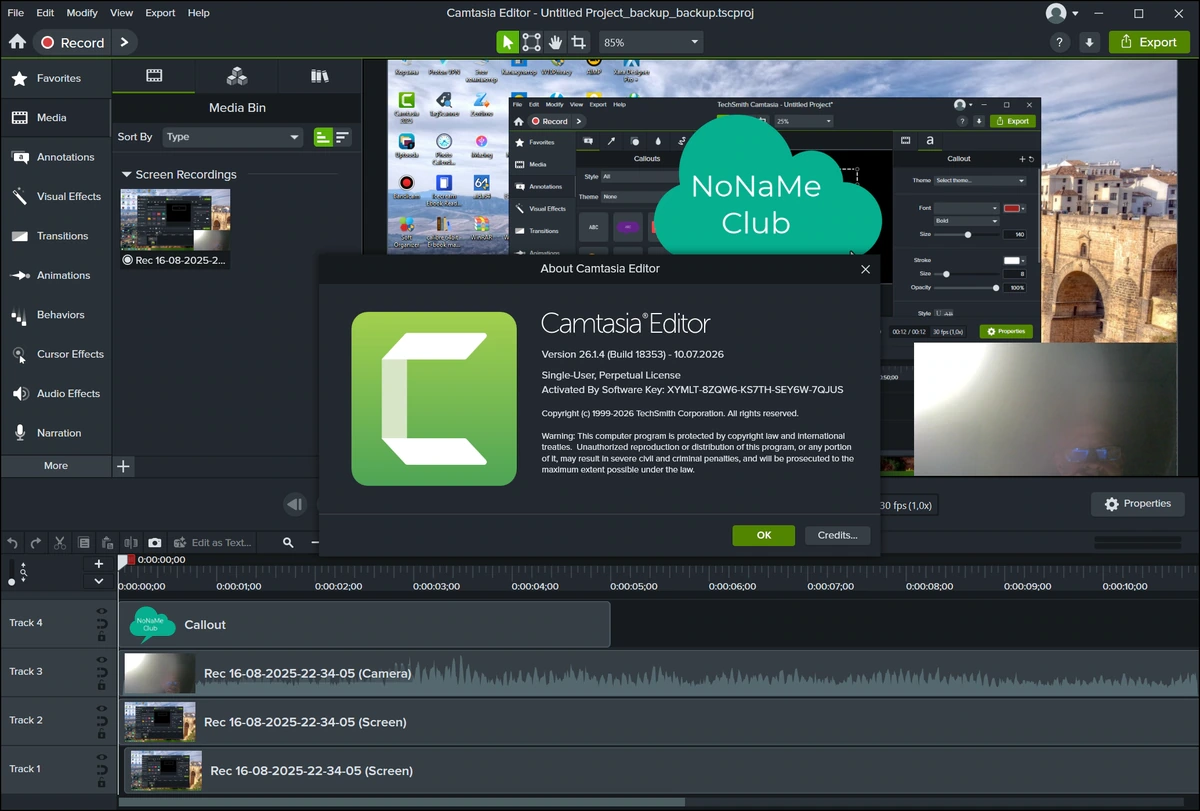The width and height of the screenshot is (1200, 811).
Task: Open the Animations panel
Action: (56, 275)
